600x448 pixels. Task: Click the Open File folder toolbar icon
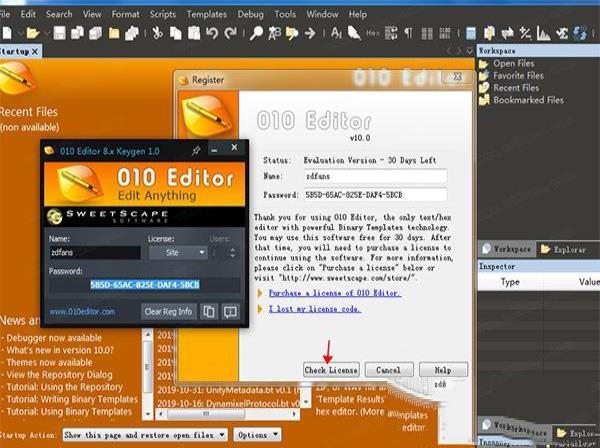33,33
